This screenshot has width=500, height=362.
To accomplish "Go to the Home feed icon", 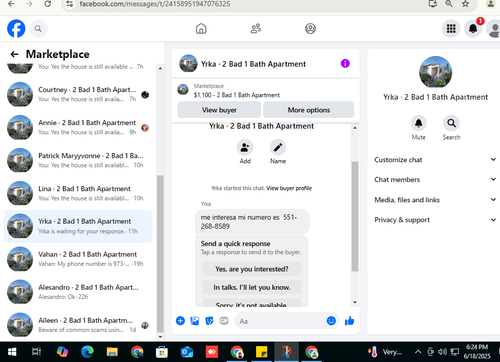I will pos(201,29).
